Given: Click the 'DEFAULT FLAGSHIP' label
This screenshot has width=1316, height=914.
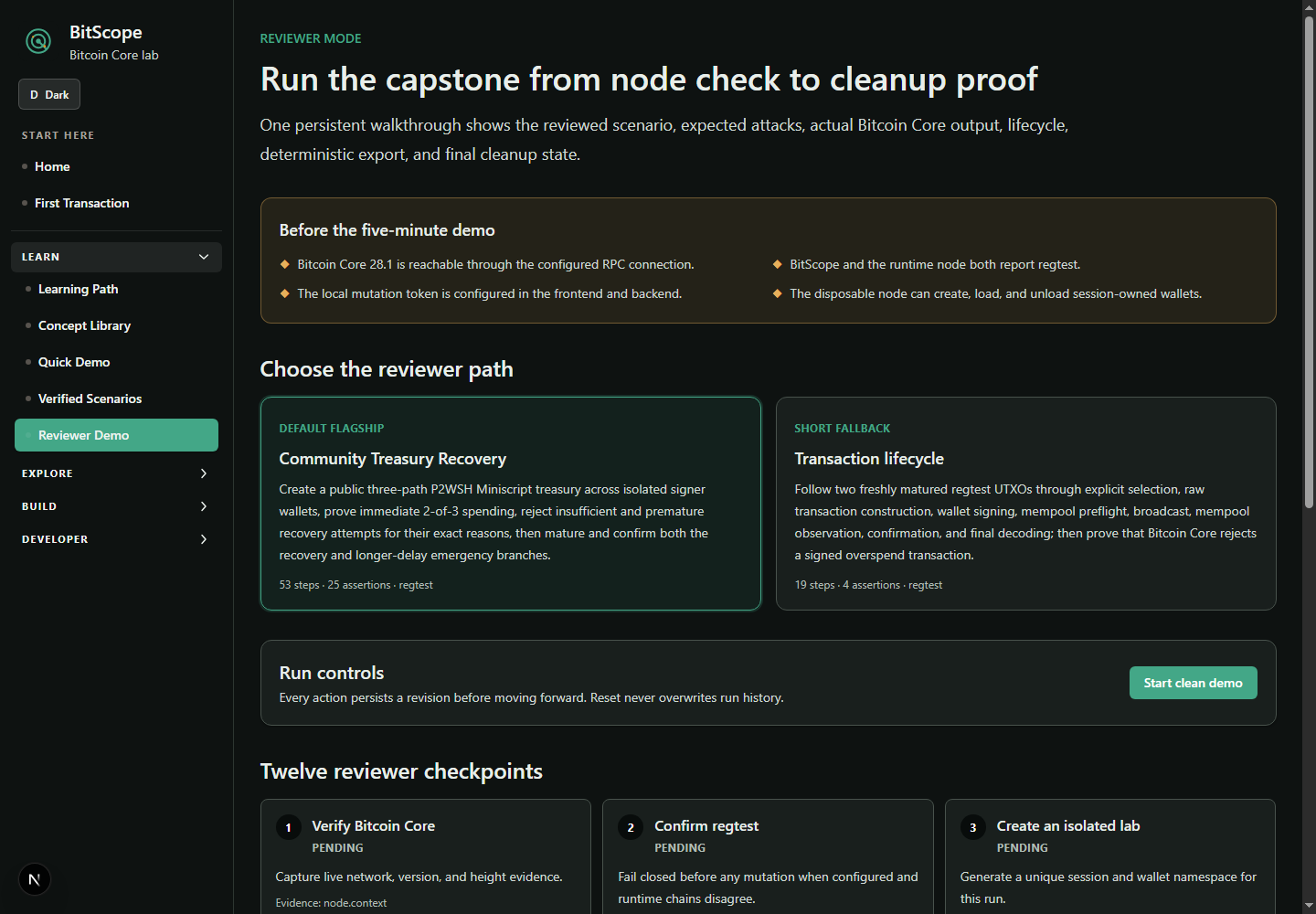Looking at the screenshot, I should click(332, 429).
